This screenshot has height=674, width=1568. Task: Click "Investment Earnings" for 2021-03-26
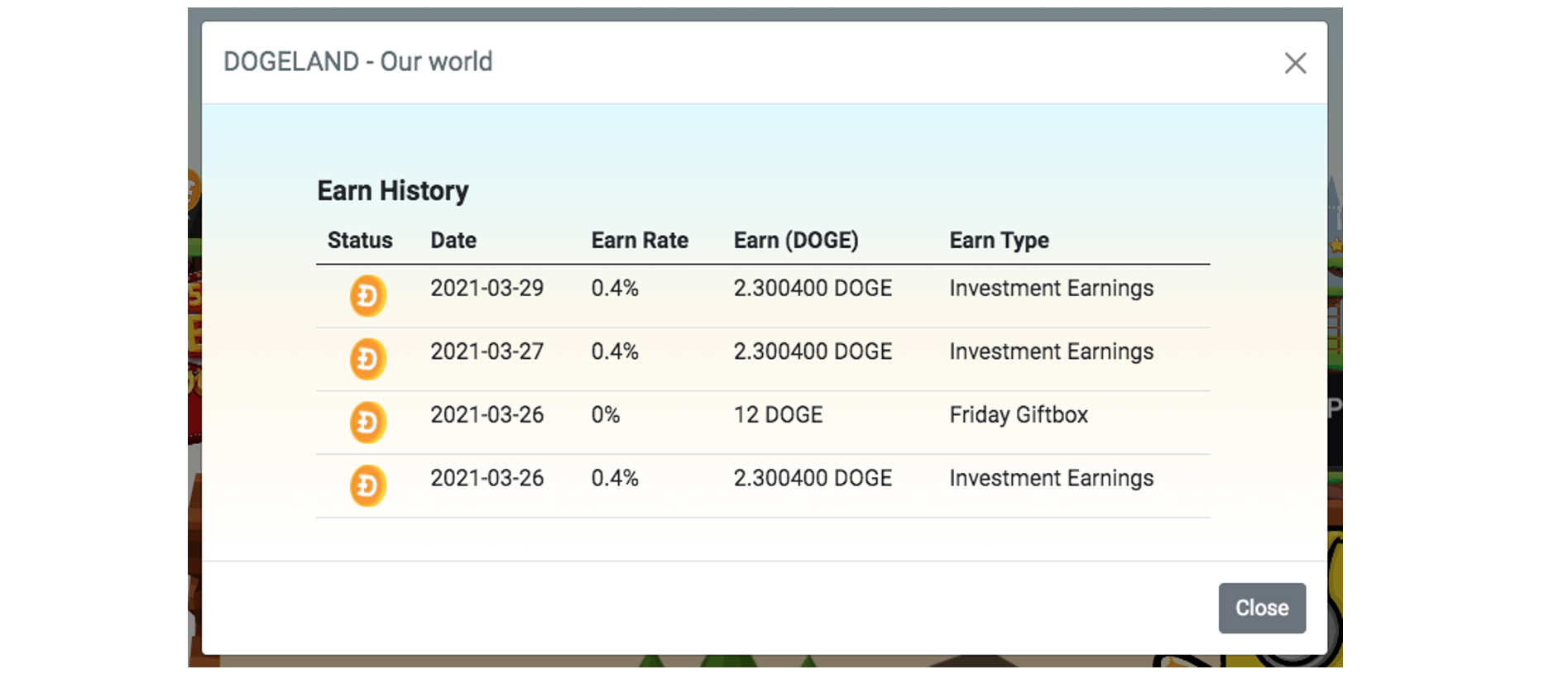point(1051,479)
